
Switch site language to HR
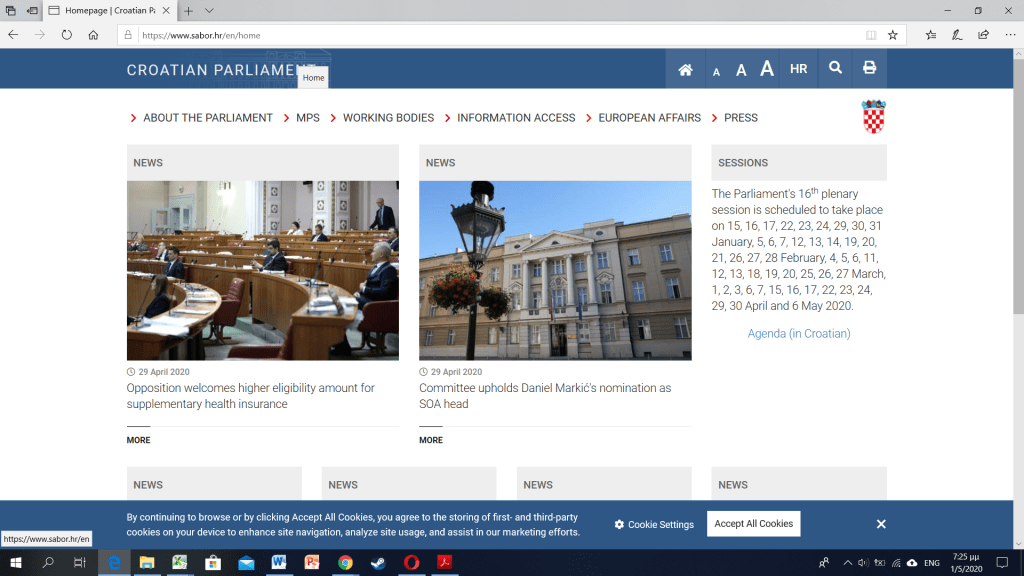pyautogui.click(x=798, y=69)
